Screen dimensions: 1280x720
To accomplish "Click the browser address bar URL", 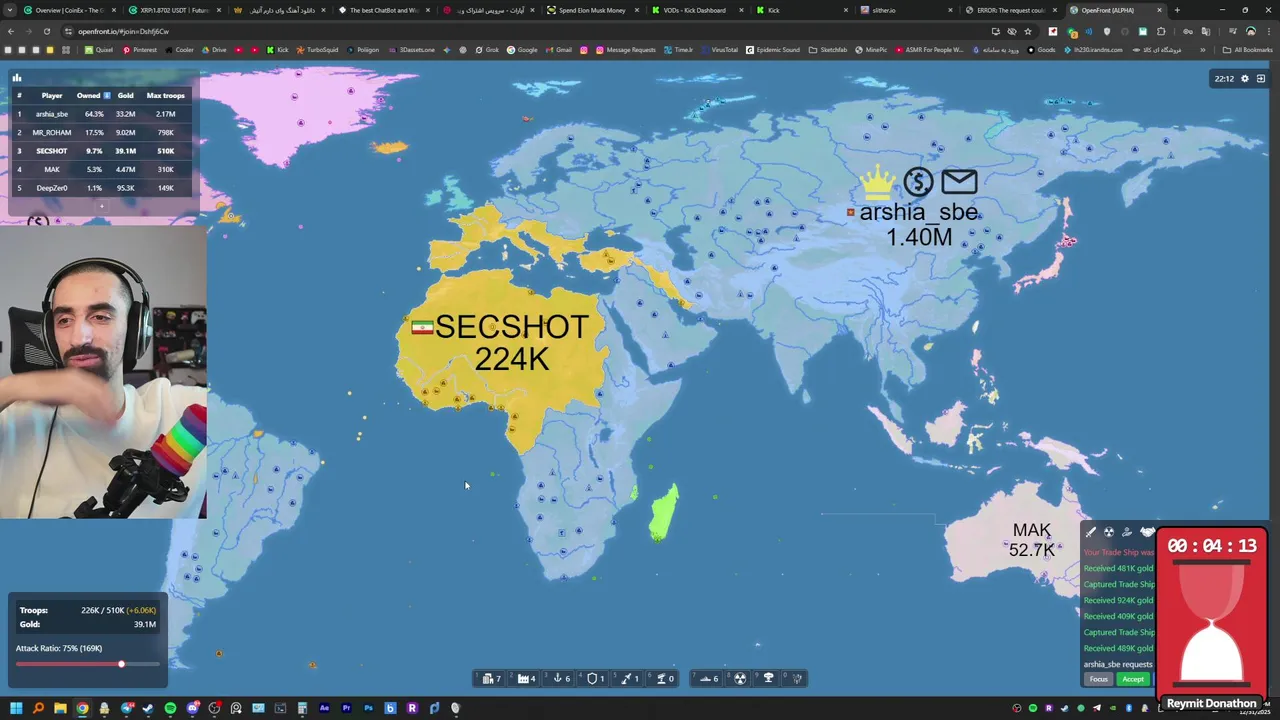I will click(123, 31).
